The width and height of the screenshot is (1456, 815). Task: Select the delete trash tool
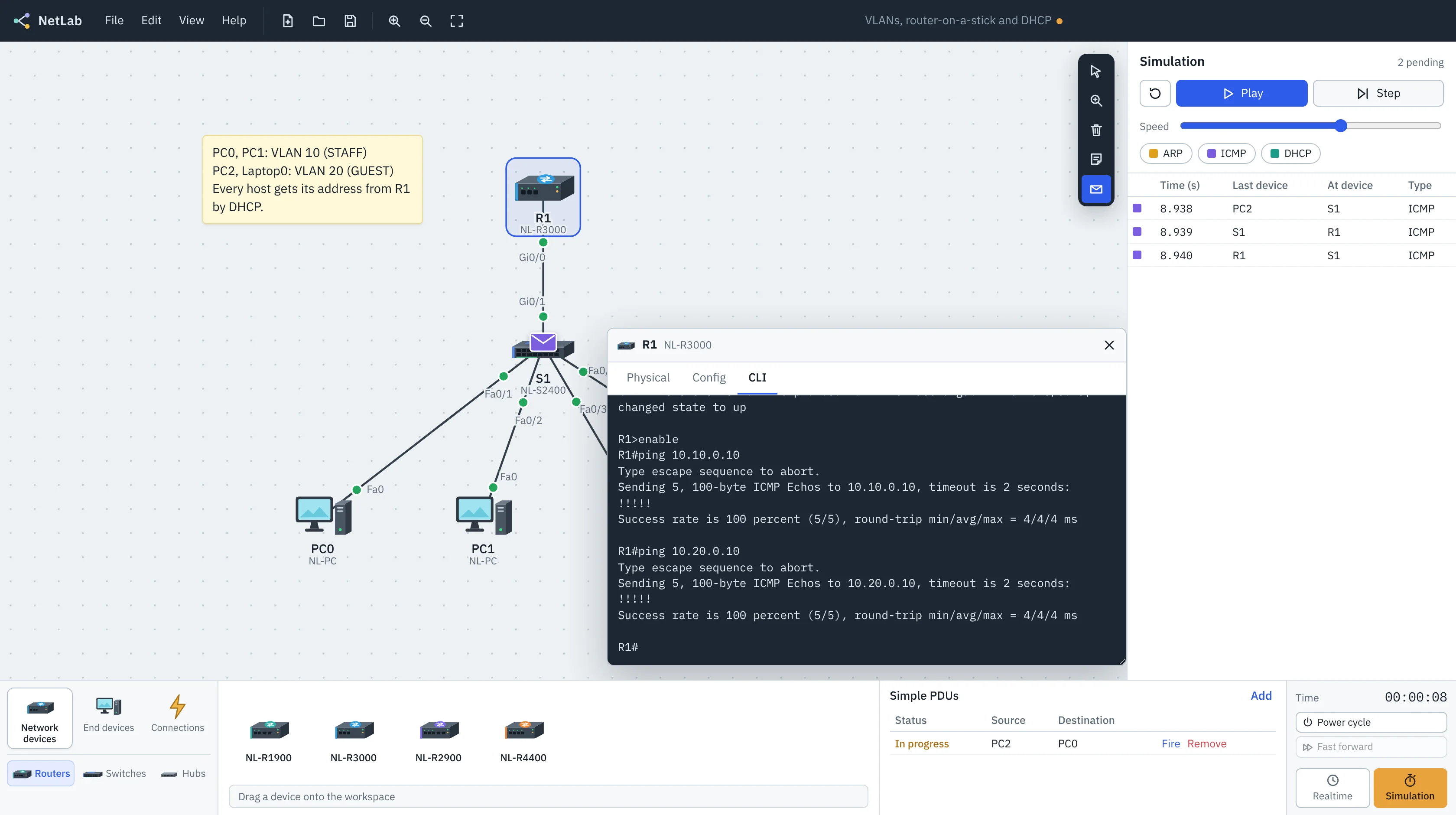(1096, 130)
